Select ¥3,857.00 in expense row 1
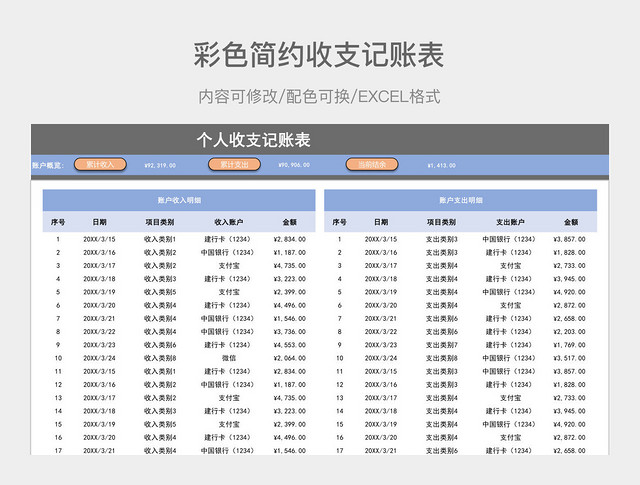Viewport: 640px width, 485px height. [569, 239]
